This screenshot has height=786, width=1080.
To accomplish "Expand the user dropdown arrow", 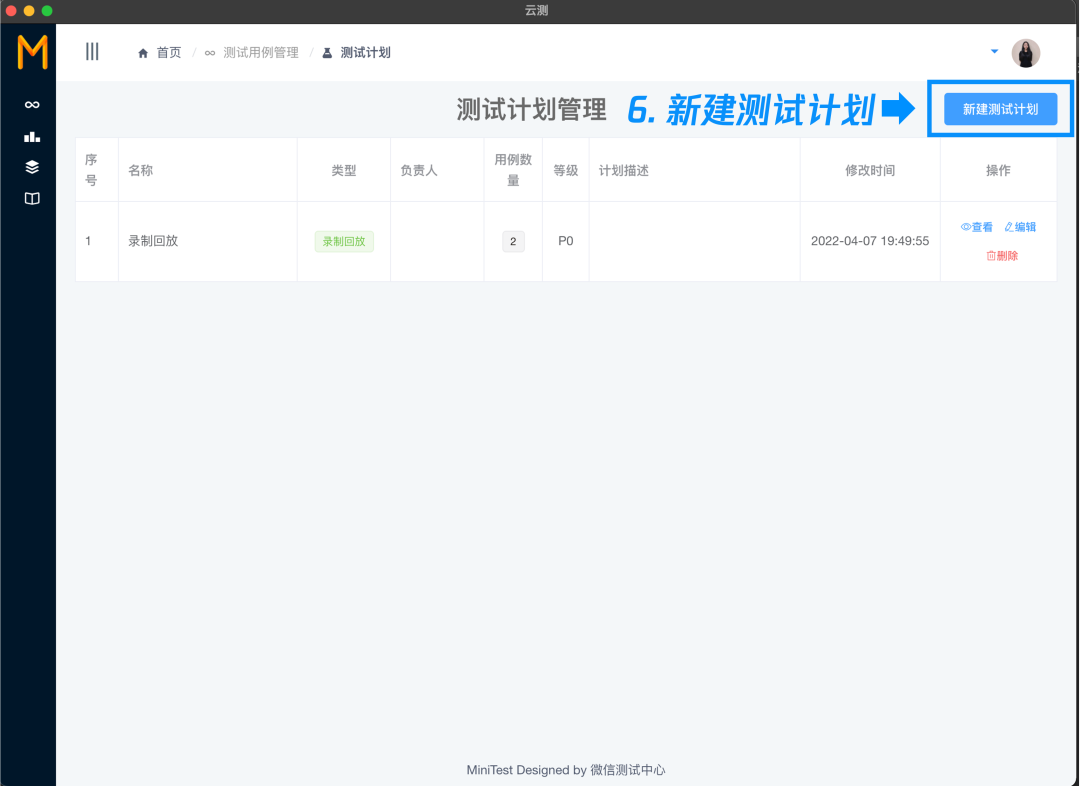I will tap(994, 52).
